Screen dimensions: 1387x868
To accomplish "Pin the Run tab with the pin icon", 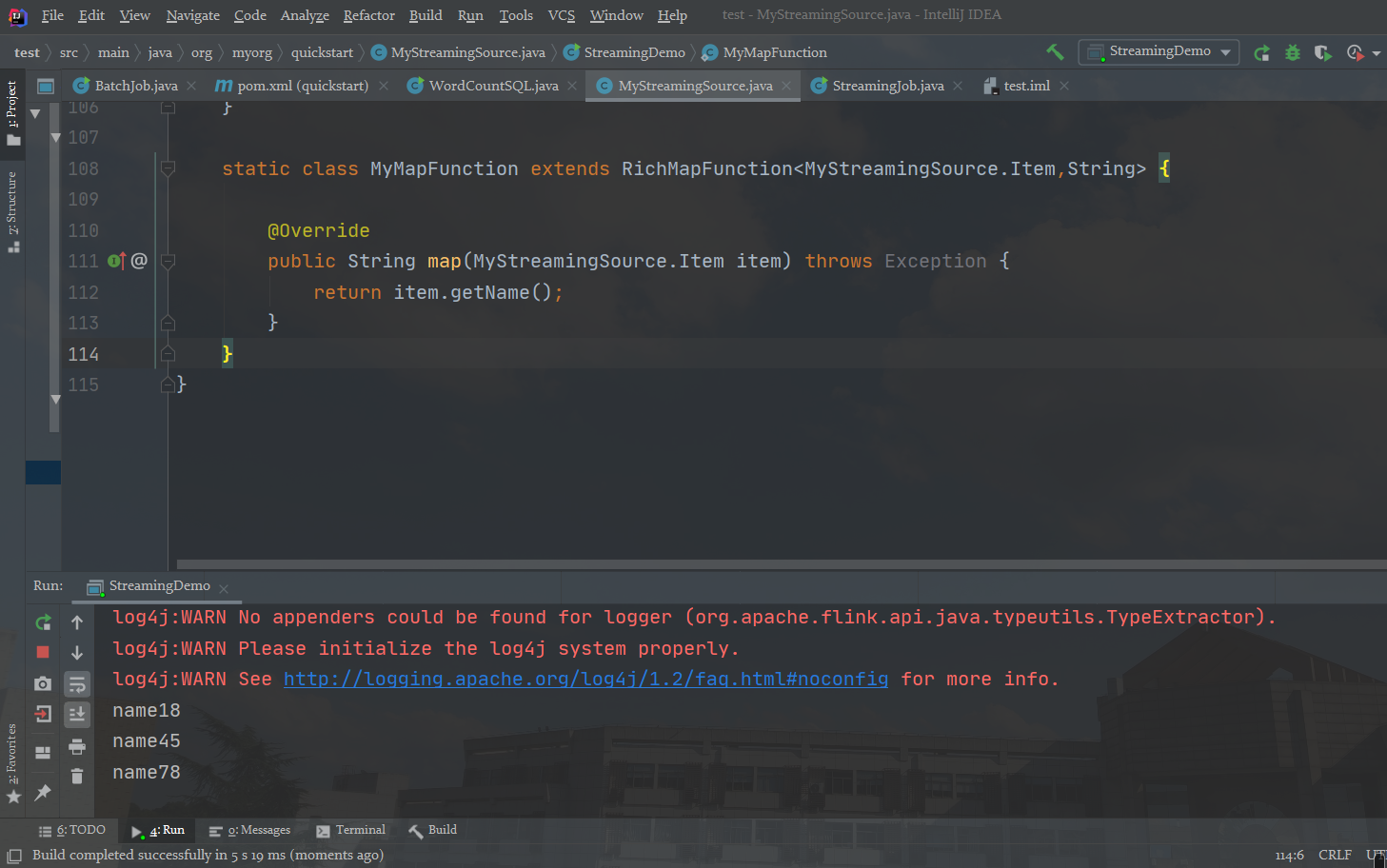I will 43,792.
